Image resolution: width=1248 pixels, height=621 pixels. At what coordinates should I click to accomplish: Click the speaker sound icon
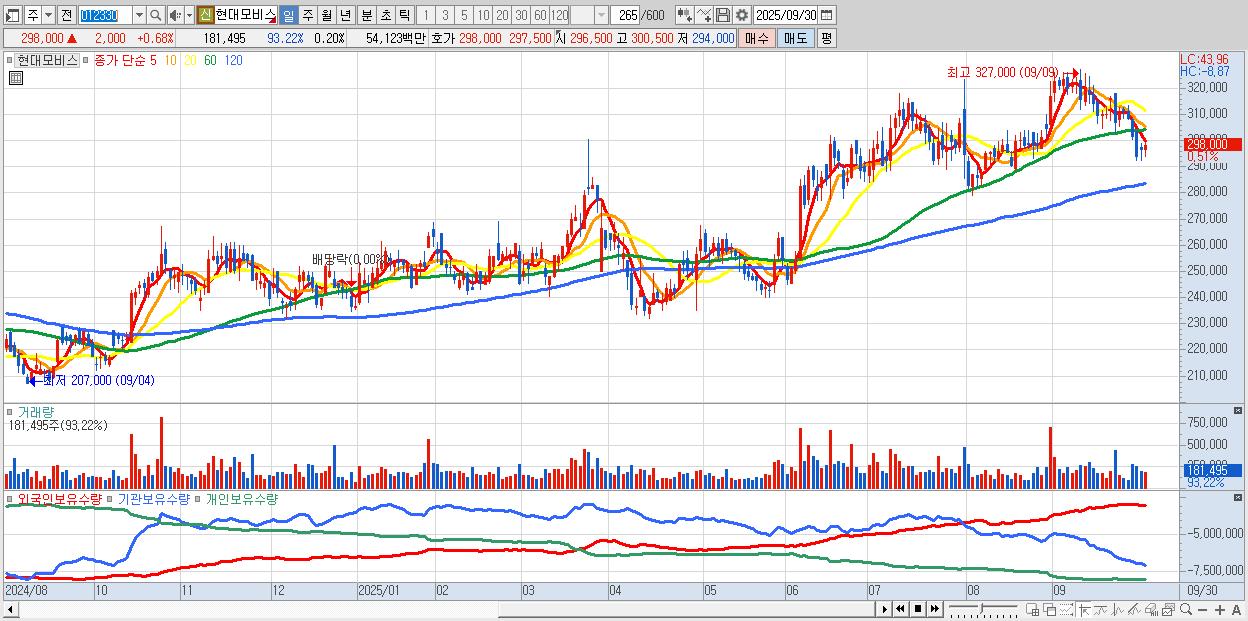[x=175, y=15]
